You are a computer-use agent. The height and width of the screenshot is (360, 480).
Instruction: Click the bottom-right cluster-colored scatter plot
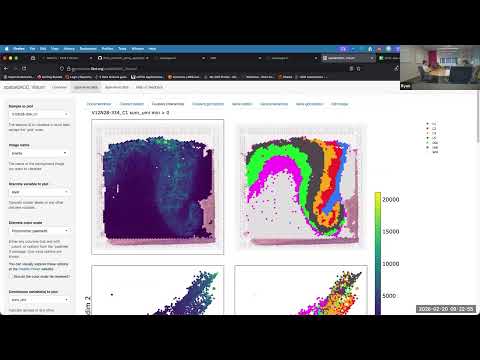tap(301, 290)
